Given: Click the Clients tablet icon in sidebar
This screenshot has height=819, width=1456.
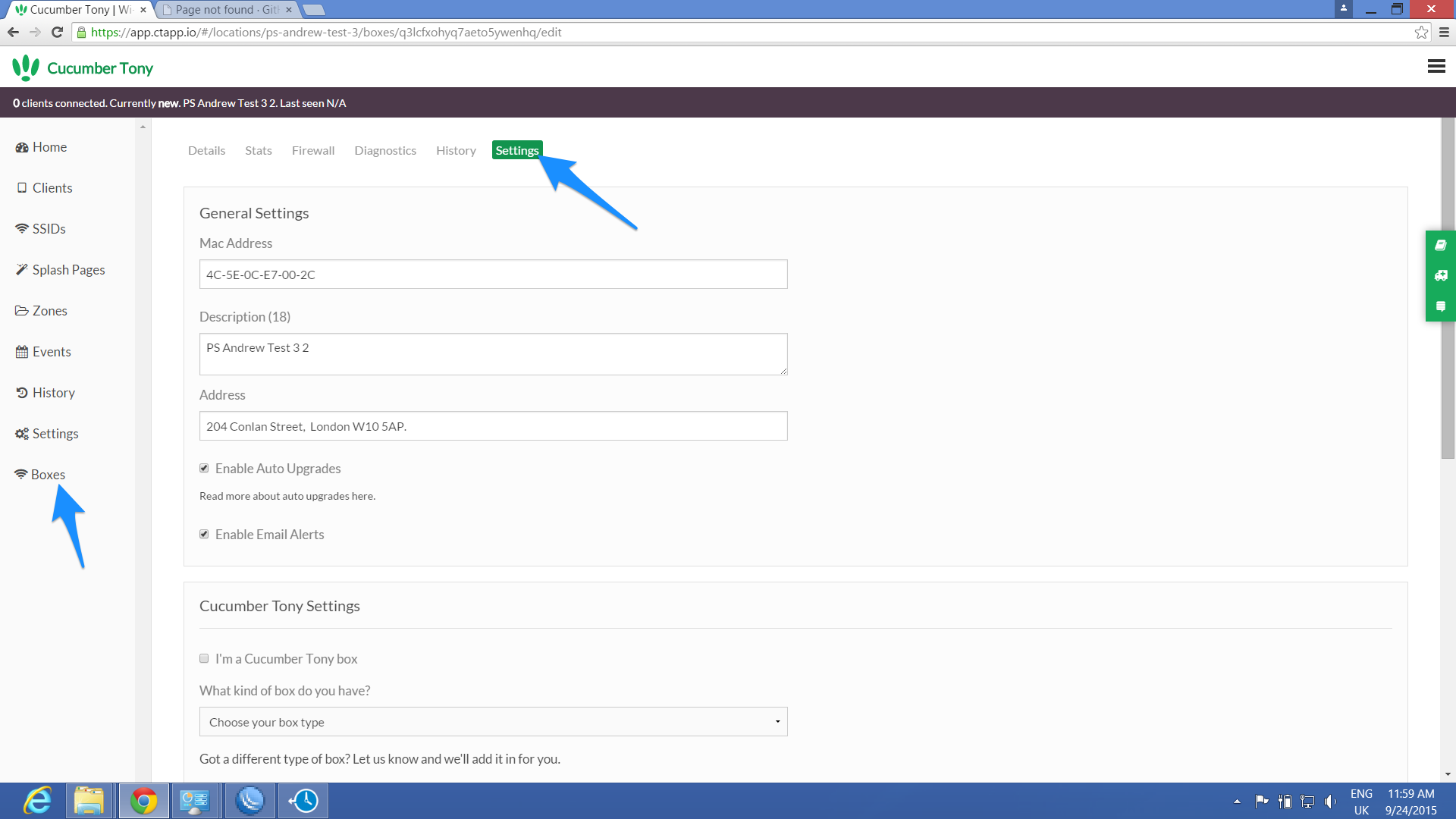Looking at the screenshot, I should click(22, 188).
